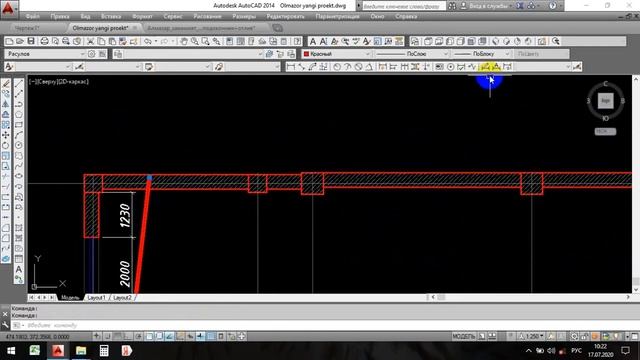Switch to the Layout1 tab
Image resolution: width=640 pixels, height=360 pixels.
[96, 298]
